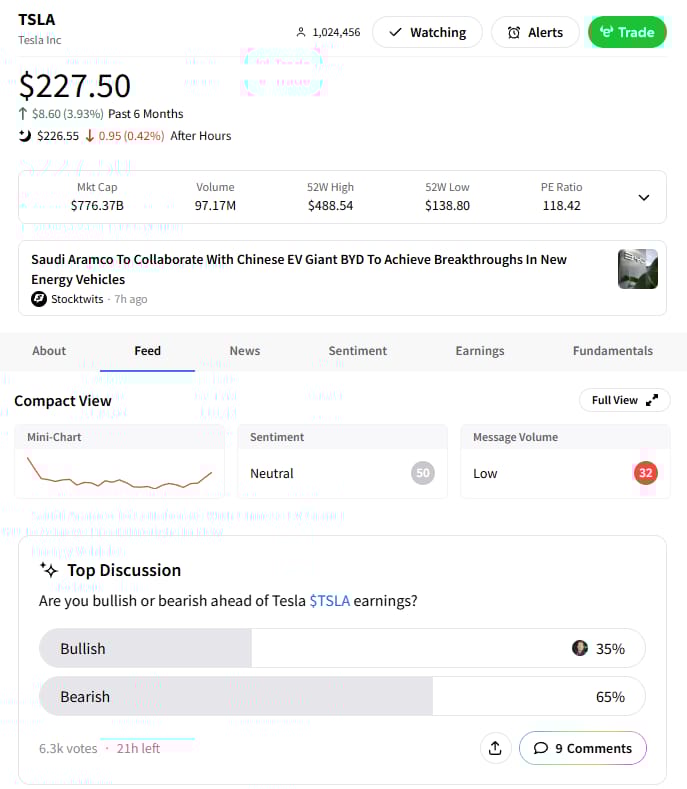Toggle the Watching button off
Viewport: 687px width, 789px height.
coord(427,32)
